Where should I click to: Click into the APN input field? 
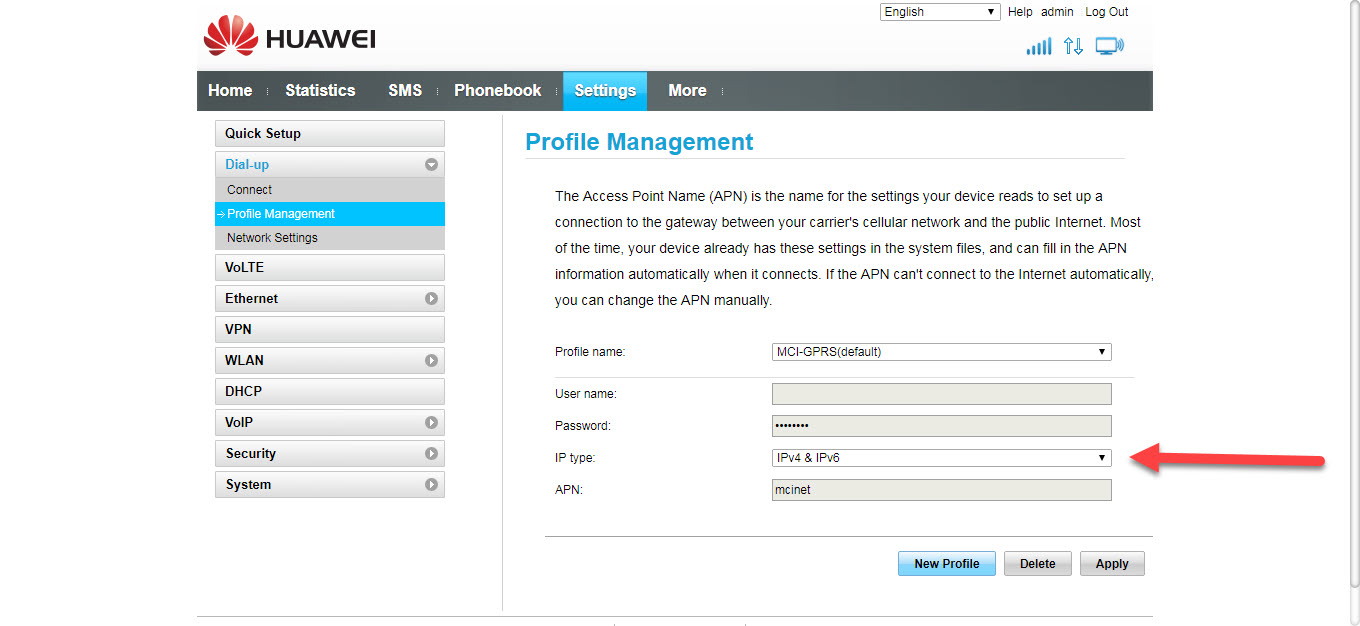coord(941,490)
